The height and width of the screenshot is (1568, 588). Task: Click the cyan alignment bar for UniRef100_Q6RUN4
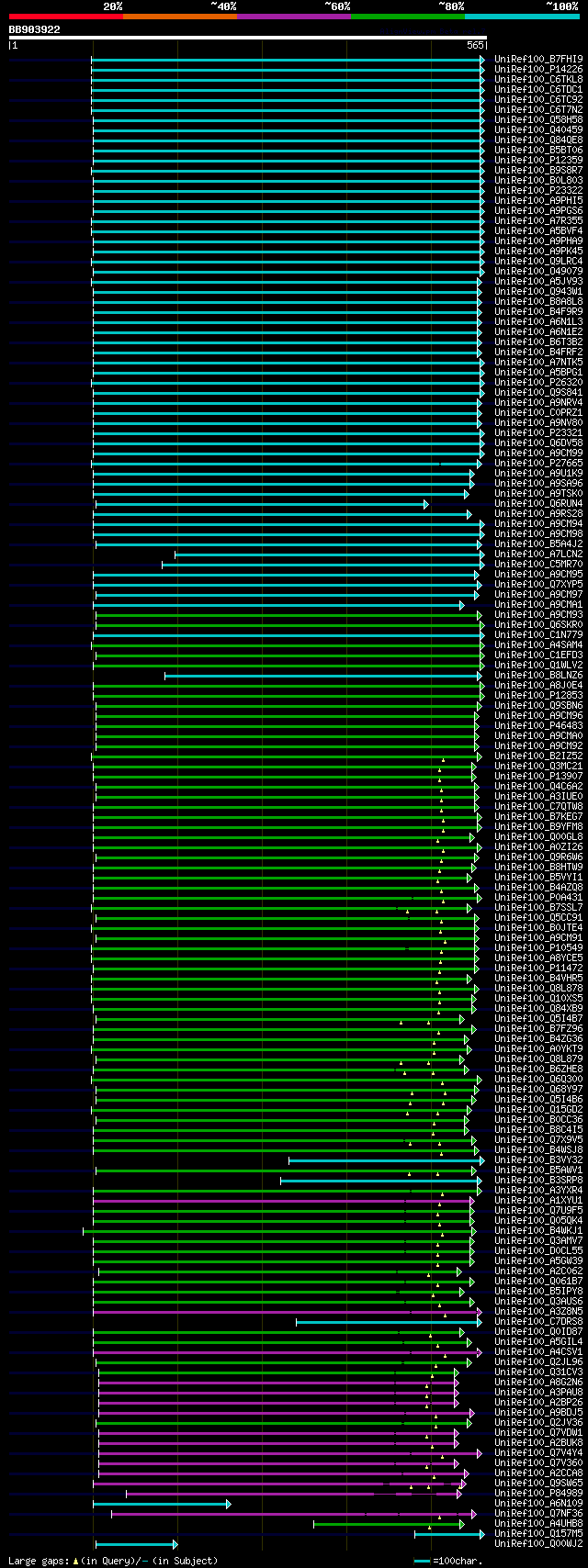tap(261, 503)
